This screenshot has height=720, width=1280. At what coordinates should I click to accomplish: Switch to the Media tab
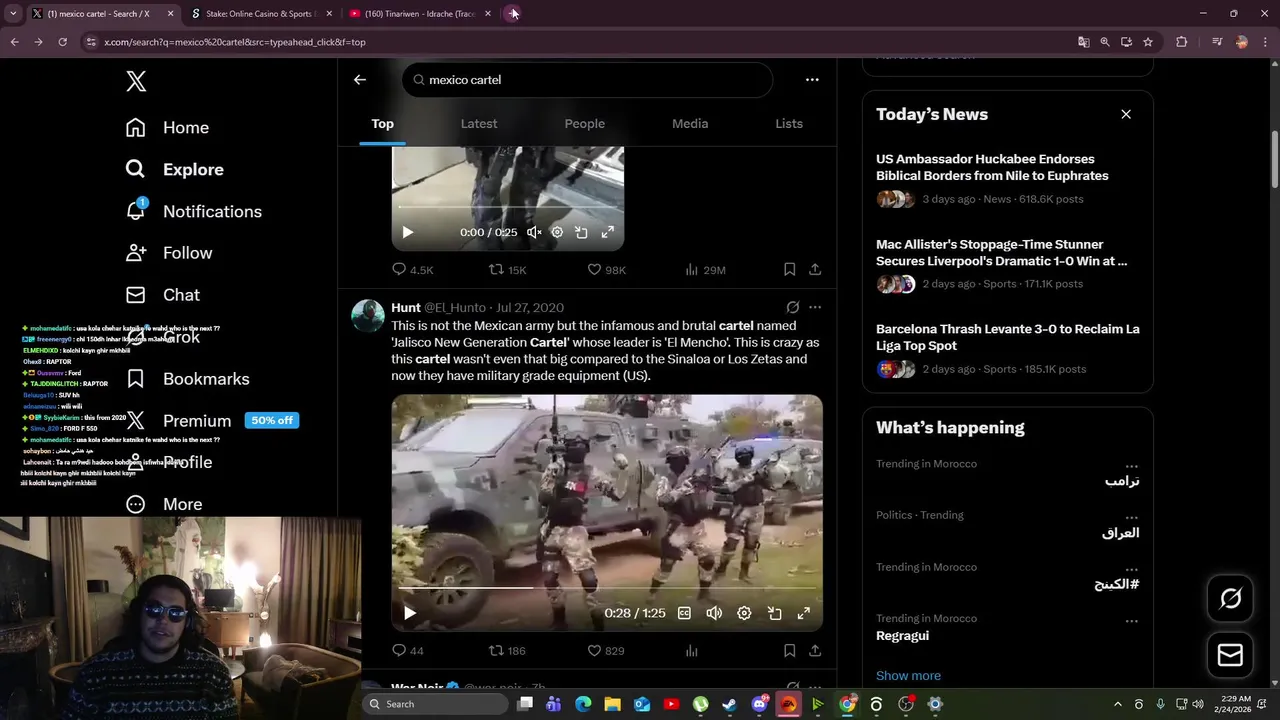[x=690, y=124]
